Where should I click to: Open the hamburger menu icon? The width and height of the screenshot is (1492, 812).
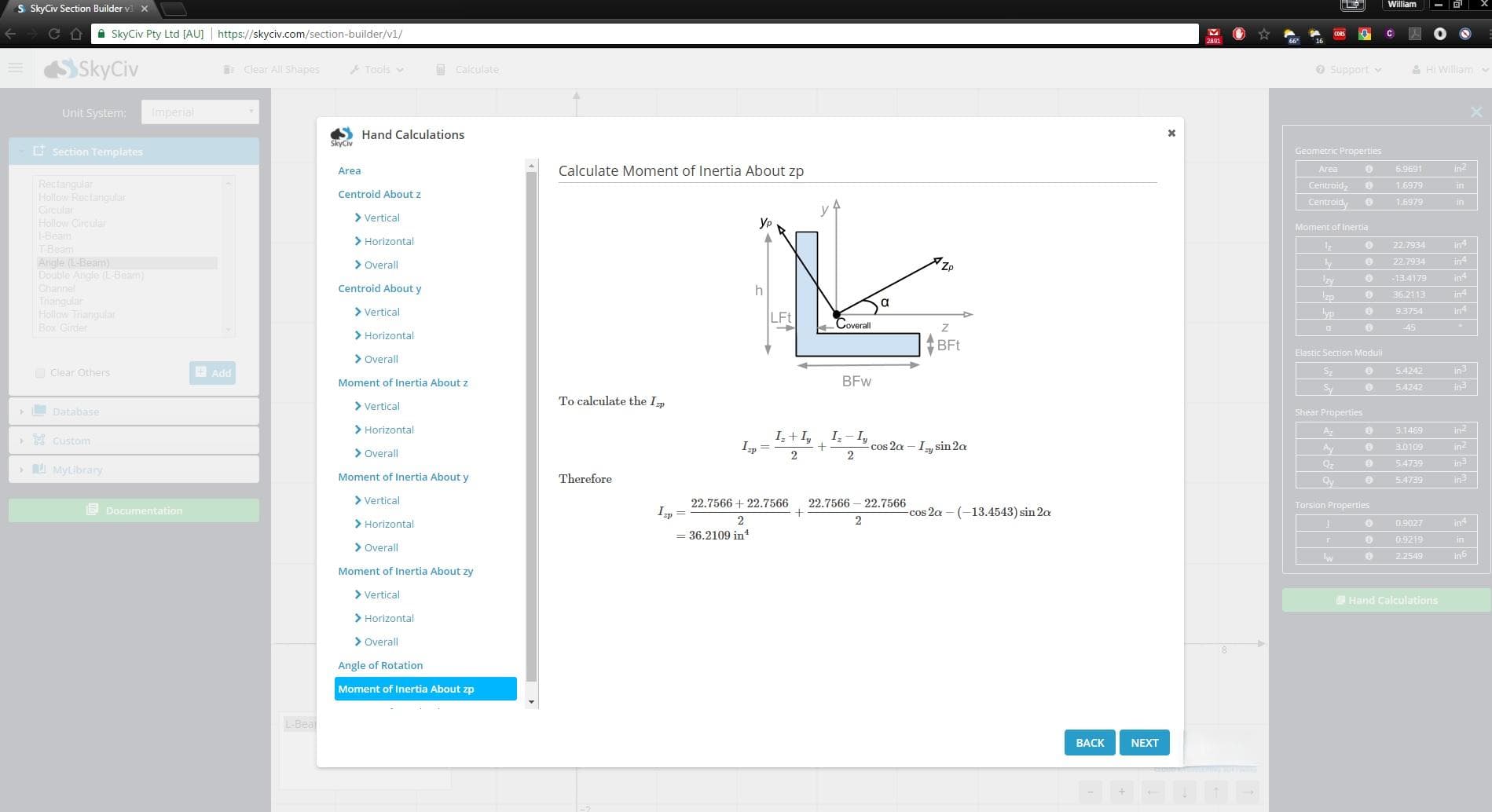pos(15,68)
